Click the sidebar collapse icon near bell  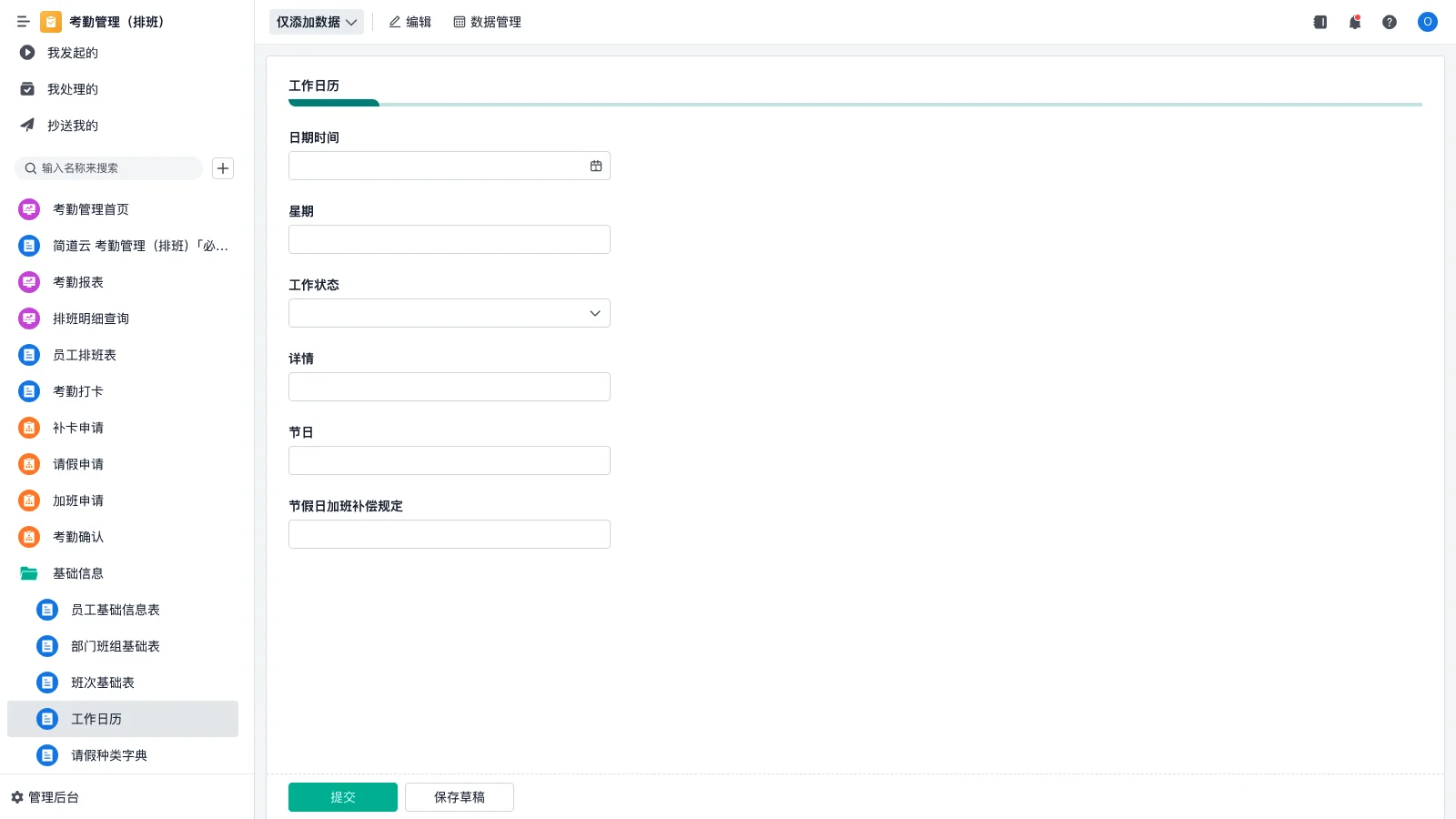1319,22
